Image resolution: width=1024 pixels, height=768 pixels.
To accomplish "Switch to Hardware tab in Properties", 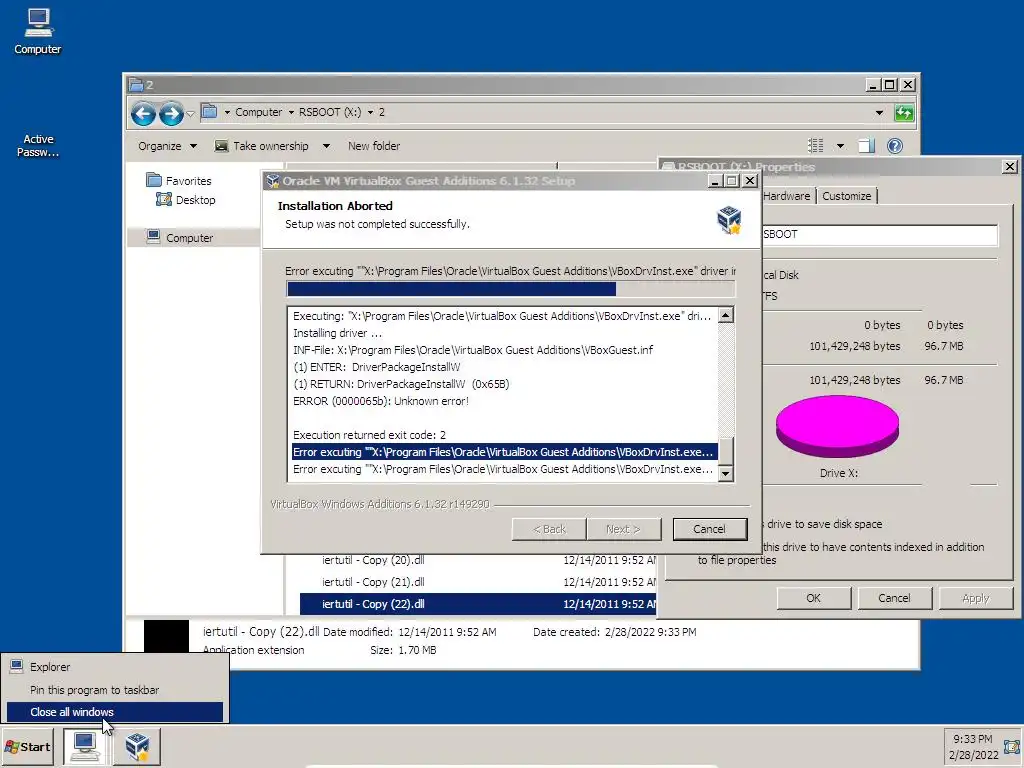I will click(x=786, y=196).
